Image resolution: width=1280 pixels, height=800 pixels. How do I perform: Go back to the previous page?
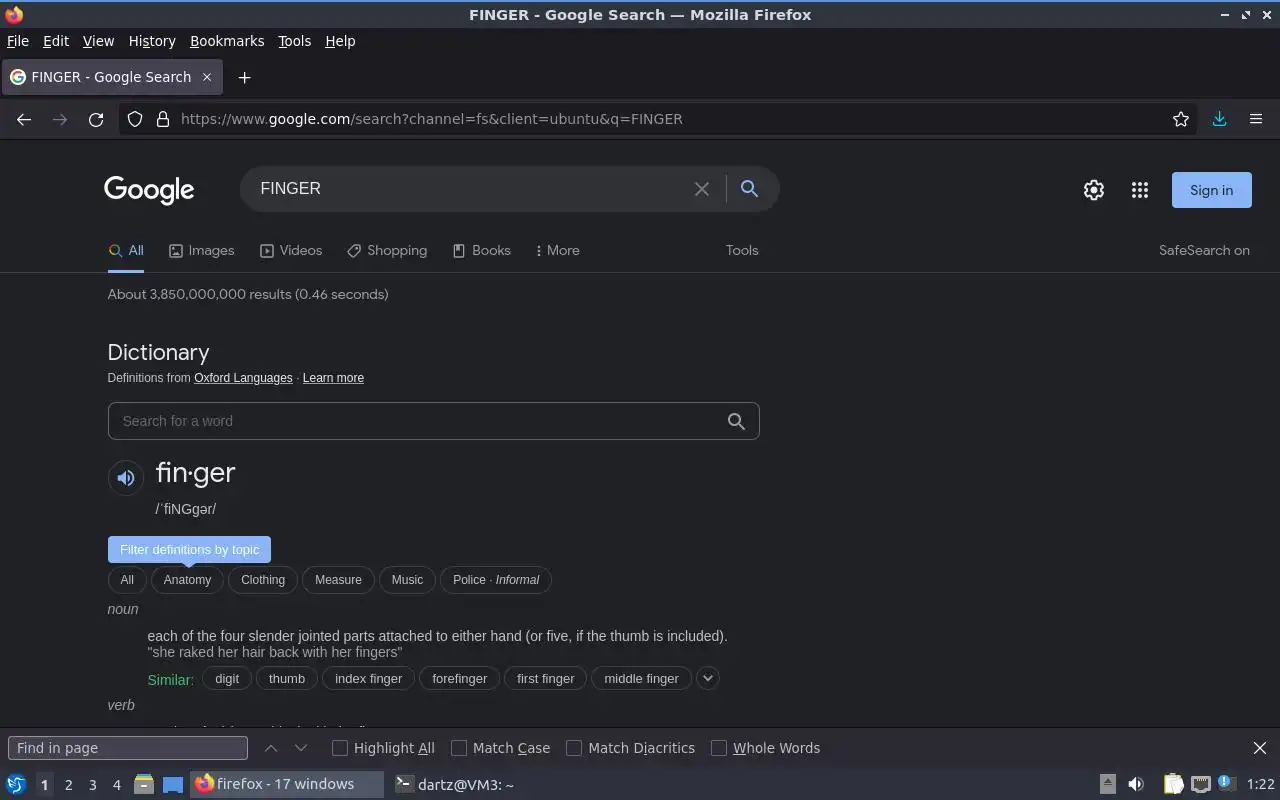pos(24,119)
